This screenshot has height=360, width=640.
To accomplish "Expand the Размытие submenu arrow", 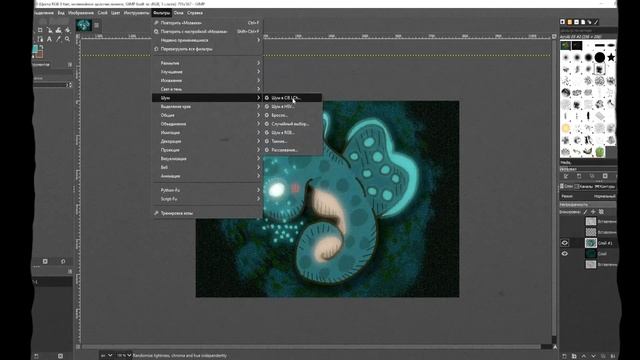I will pos(258,63).
